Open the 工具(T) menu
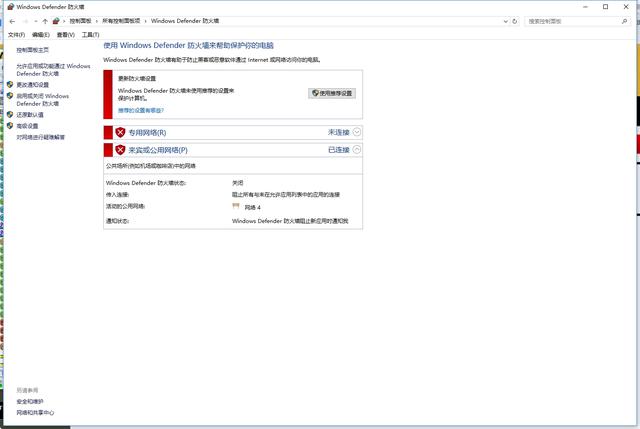The image size is (640, 429). click(x=91, y=35)
